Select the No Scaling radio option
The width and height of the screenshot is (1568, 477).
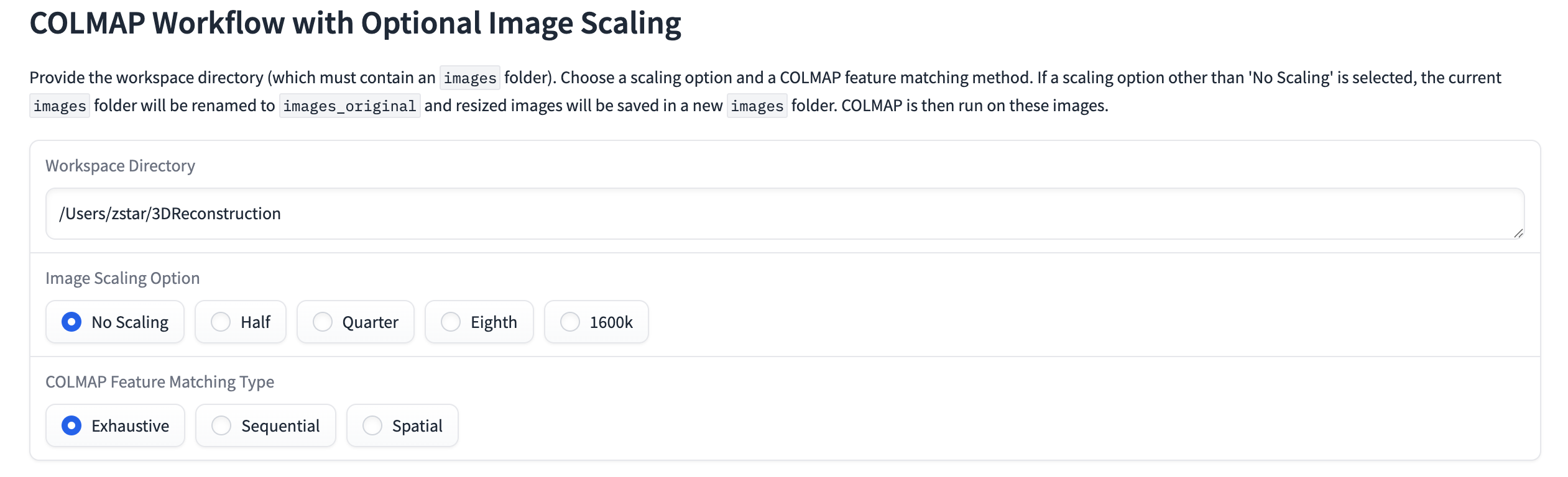[x=72, y=322]
